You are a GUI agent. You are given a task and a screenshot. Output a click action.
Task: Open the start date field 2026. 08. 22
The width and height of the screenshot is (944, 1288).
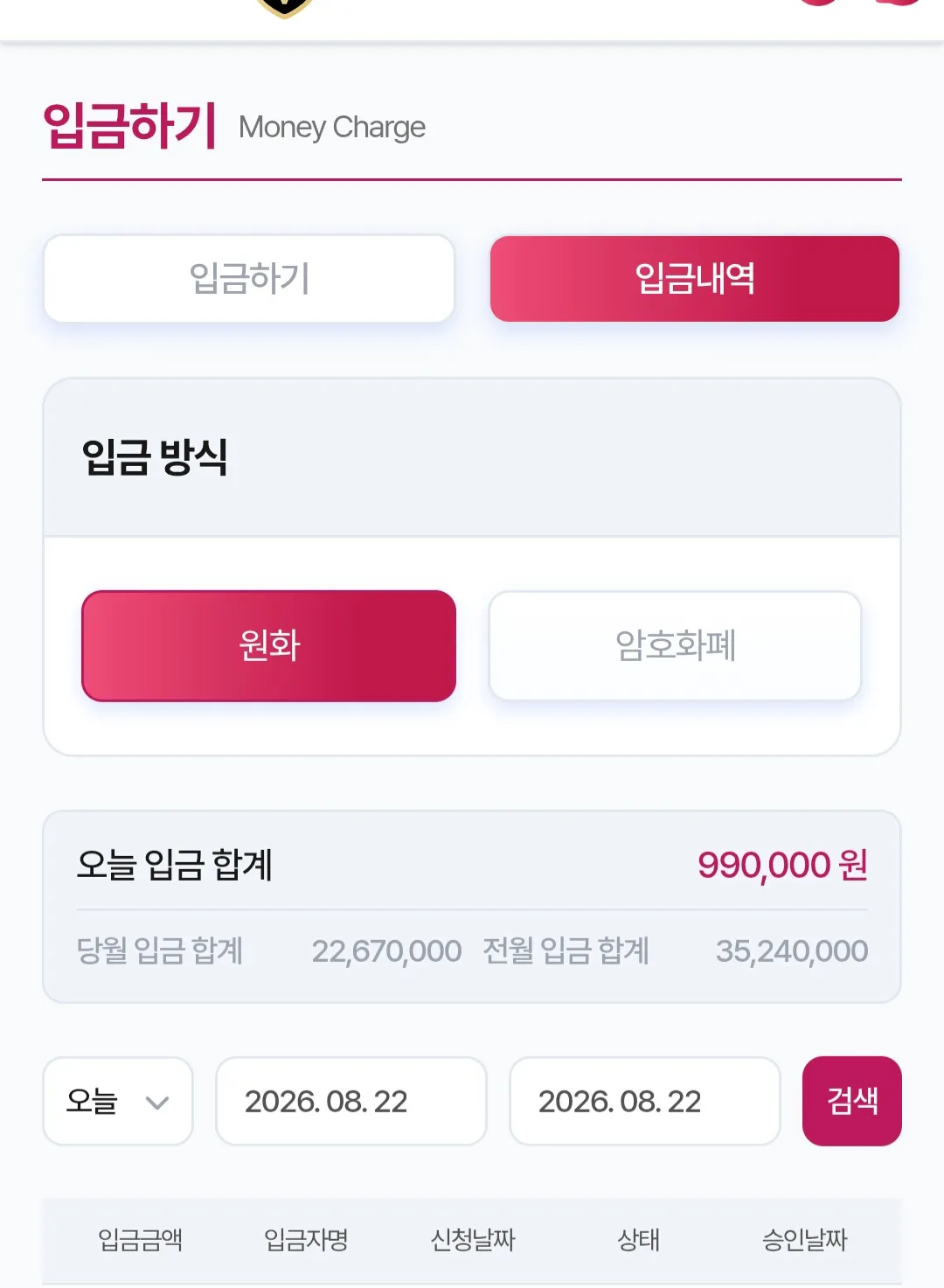351,1101
